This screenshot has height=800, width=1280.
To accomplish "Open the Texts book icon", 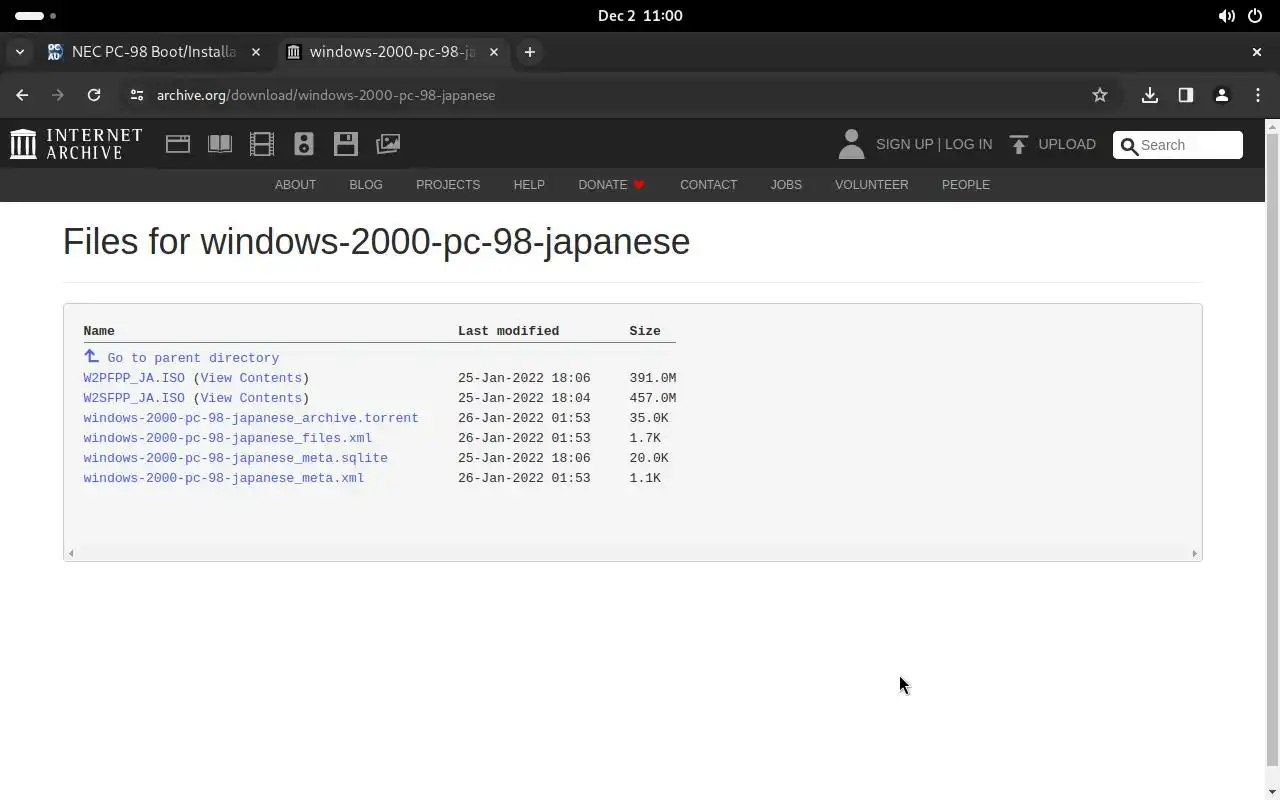I will 220,144.
